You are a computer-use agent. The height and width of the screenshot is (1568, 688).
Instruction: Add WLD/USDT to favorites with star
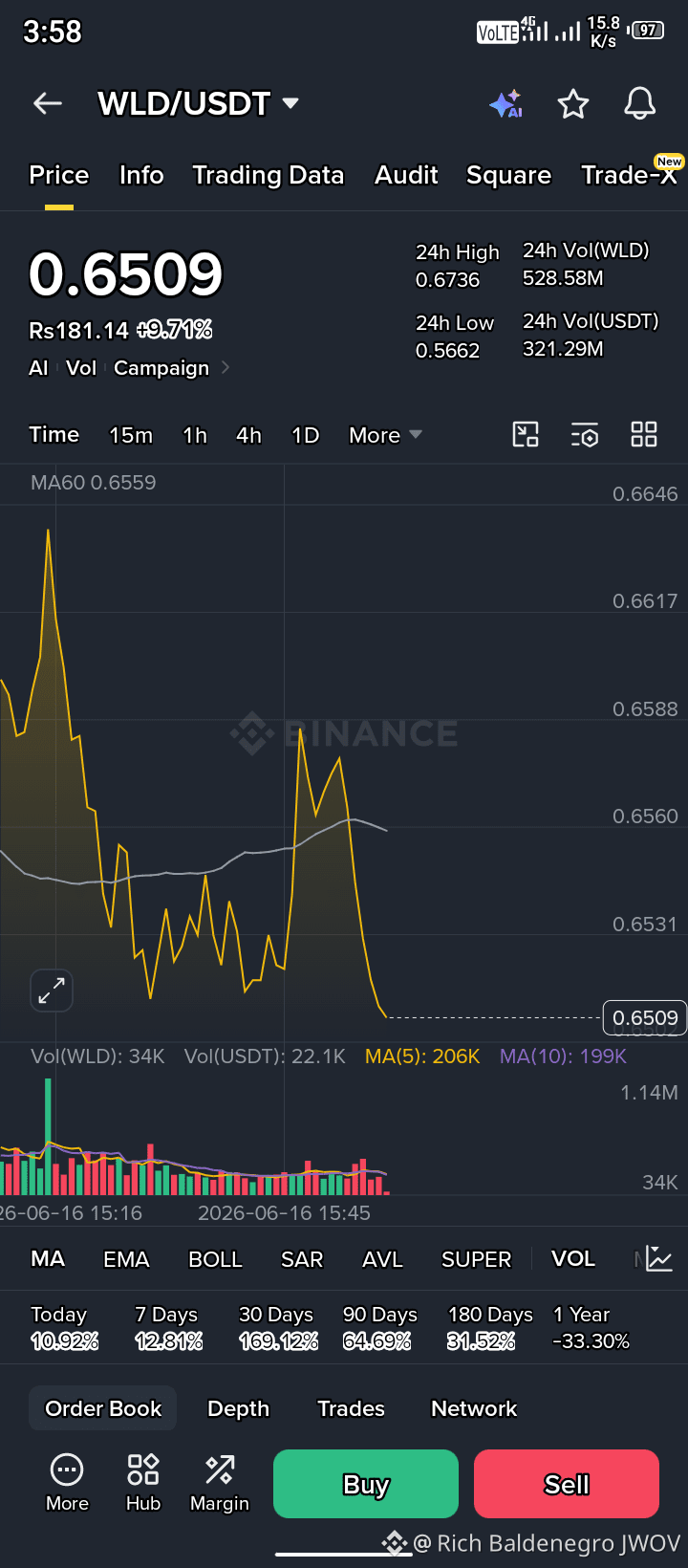click(573, 103)
